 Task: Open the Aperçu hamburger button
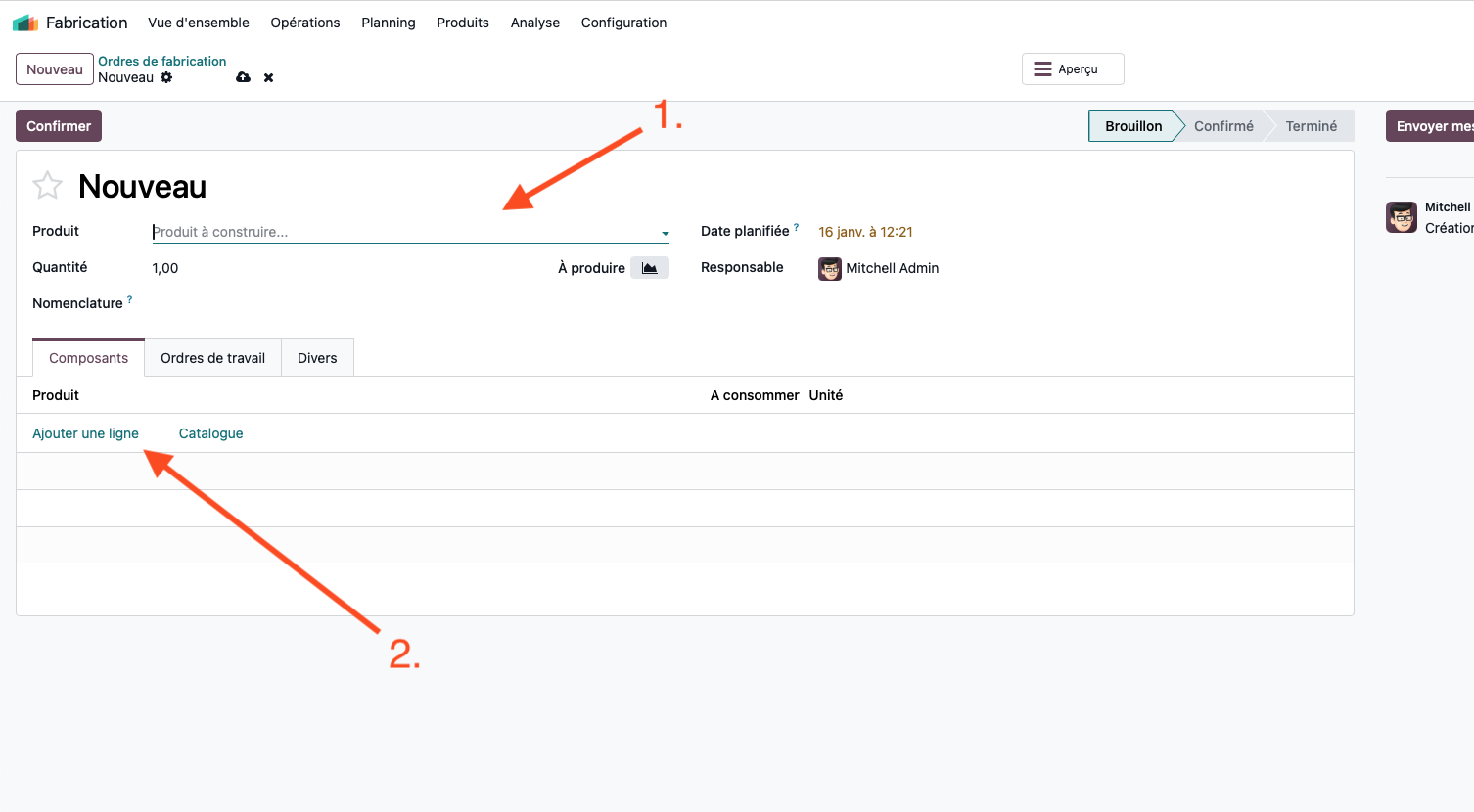tap(1073, 69)
